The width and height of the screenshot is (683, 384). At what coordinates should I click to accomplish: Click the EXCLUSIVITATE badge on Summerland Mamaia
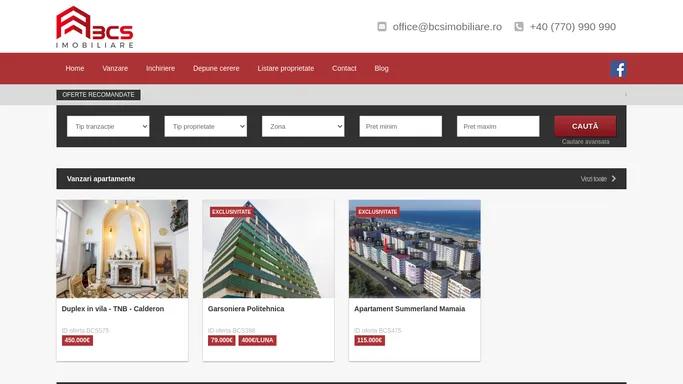378,212
